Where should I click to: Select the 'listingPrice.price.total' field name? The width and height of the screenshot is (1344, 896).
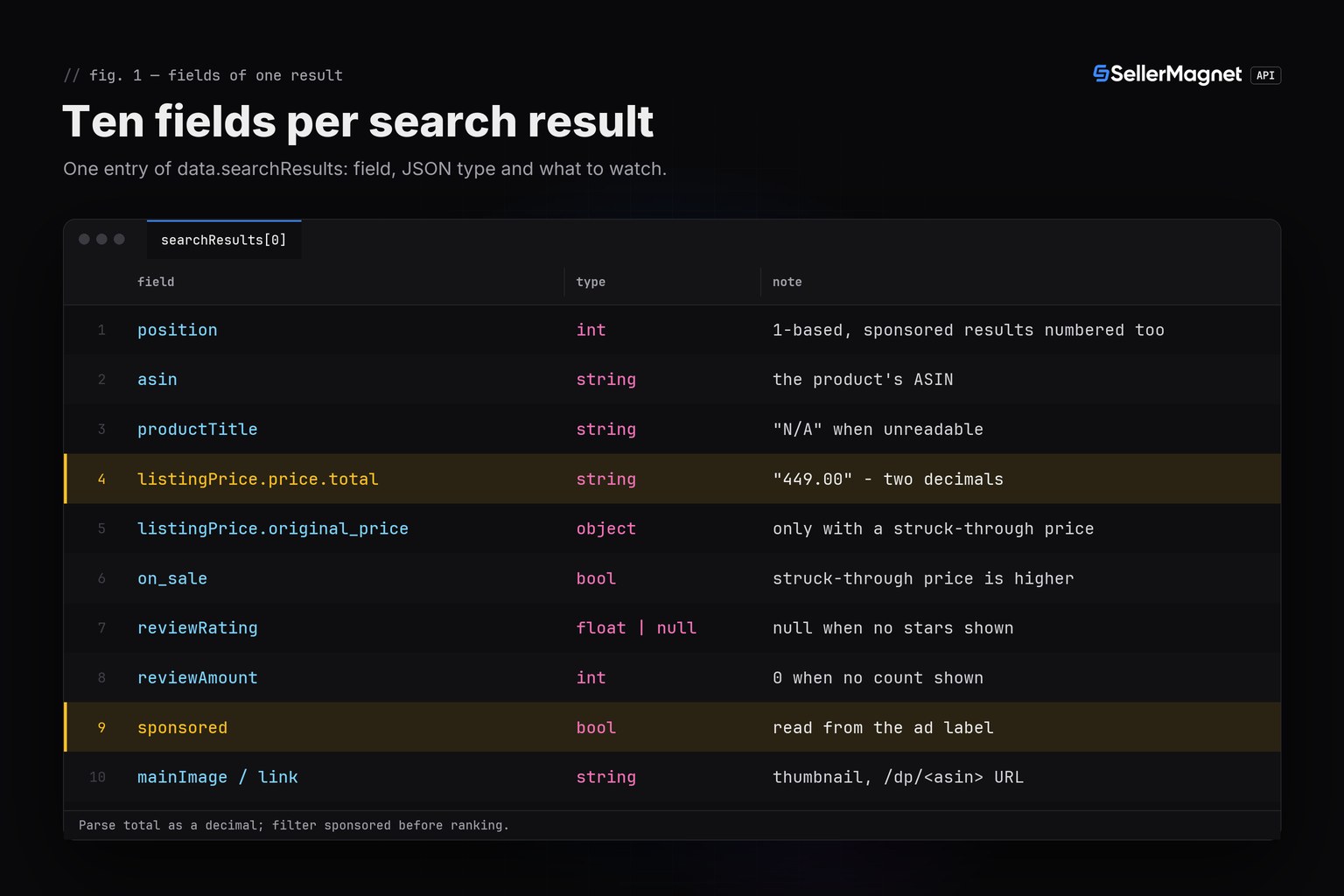258,479
